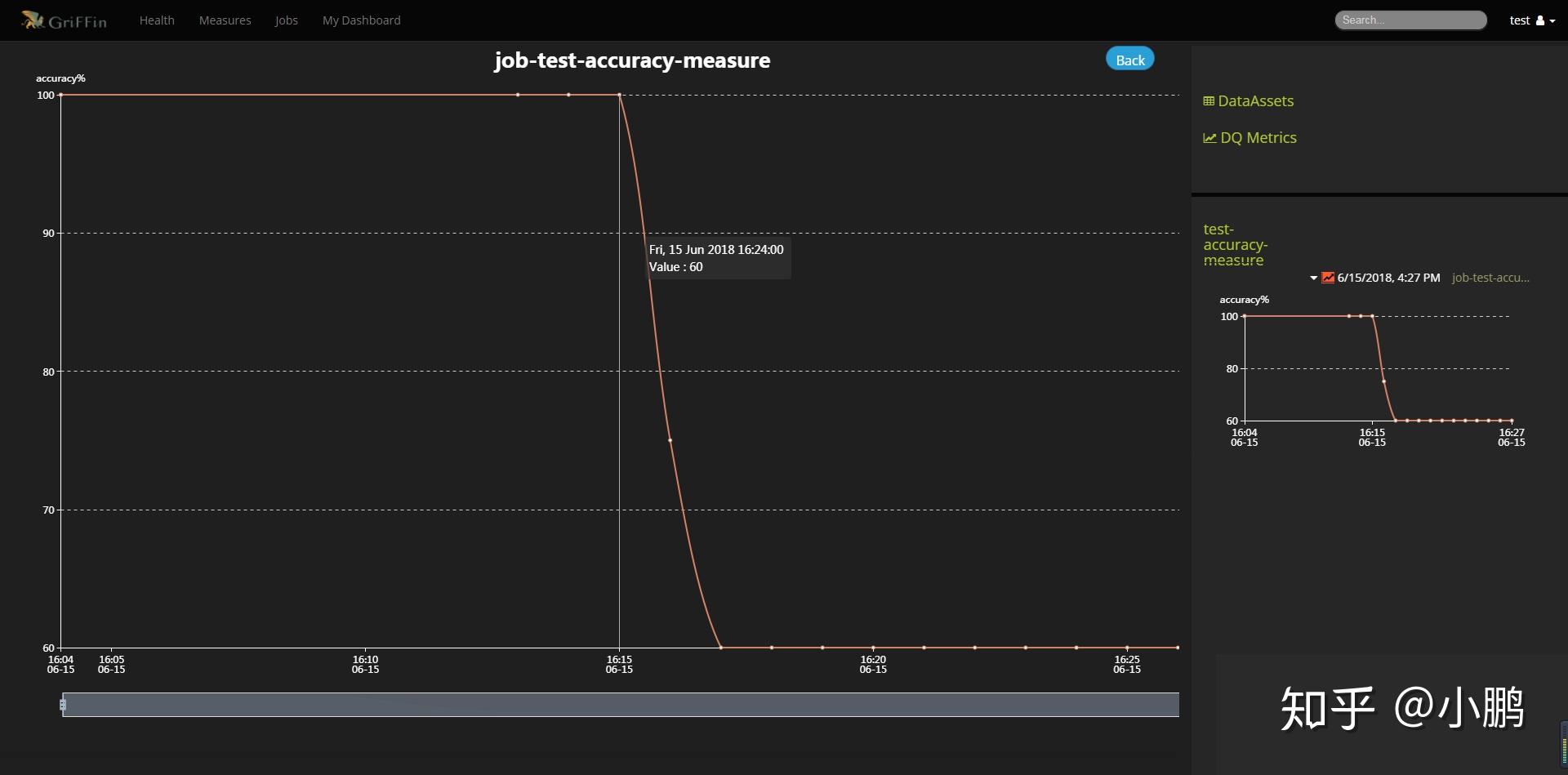
Task: Click the chart data zoom slider bar
Action: click(621, 705)
